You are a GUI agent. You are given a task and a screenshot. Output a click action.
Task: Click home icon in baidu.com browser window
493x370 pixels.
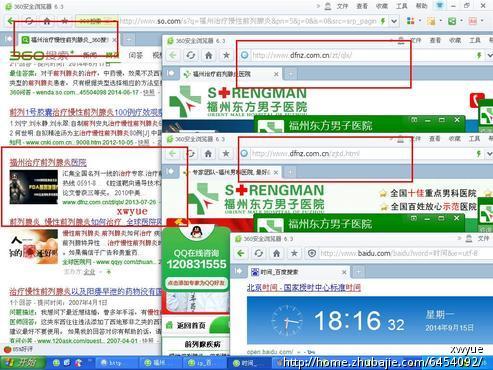click(x=276, y=253)
